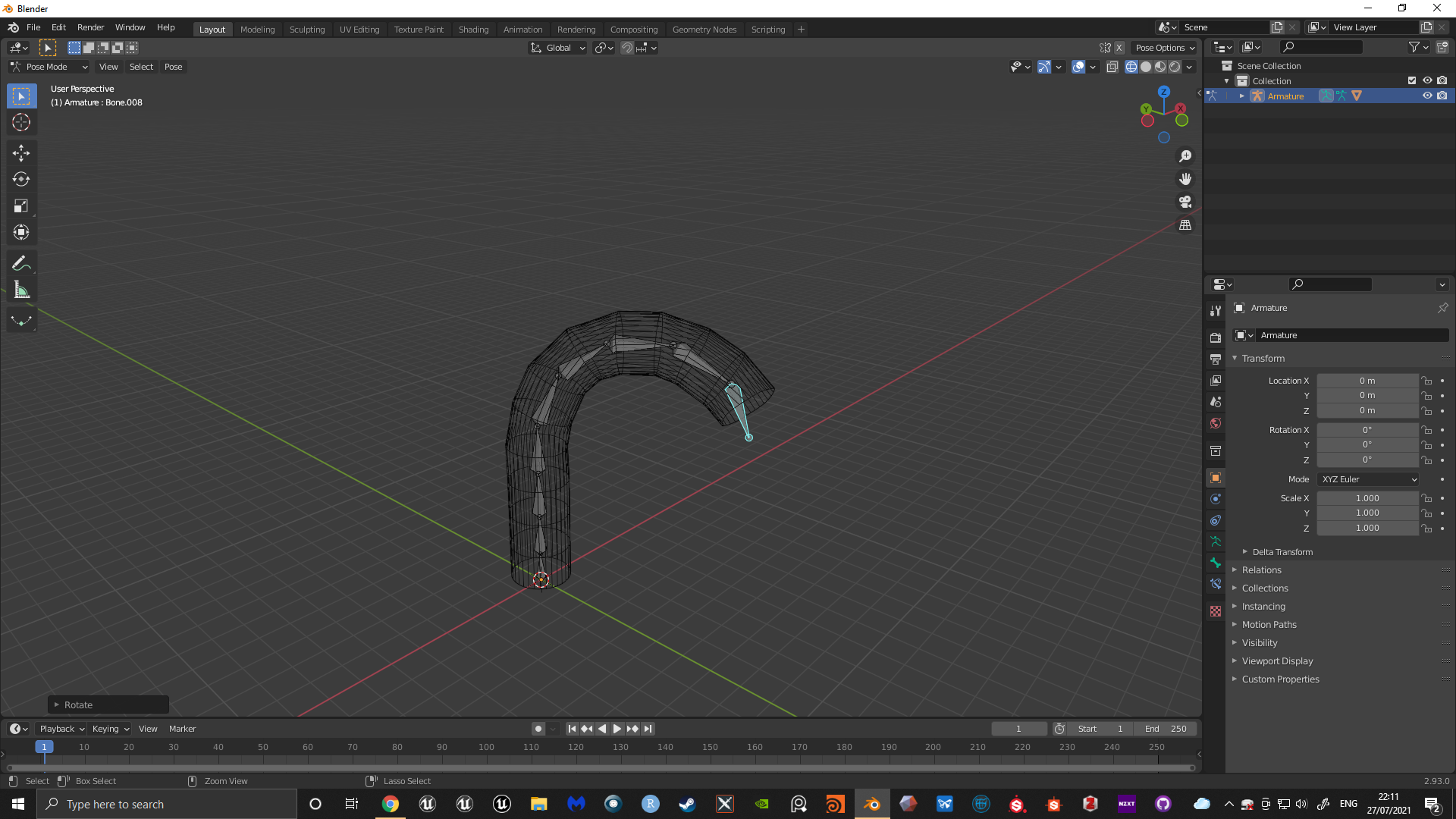Open the Pose Mode dropdown

tap(49, 67)
